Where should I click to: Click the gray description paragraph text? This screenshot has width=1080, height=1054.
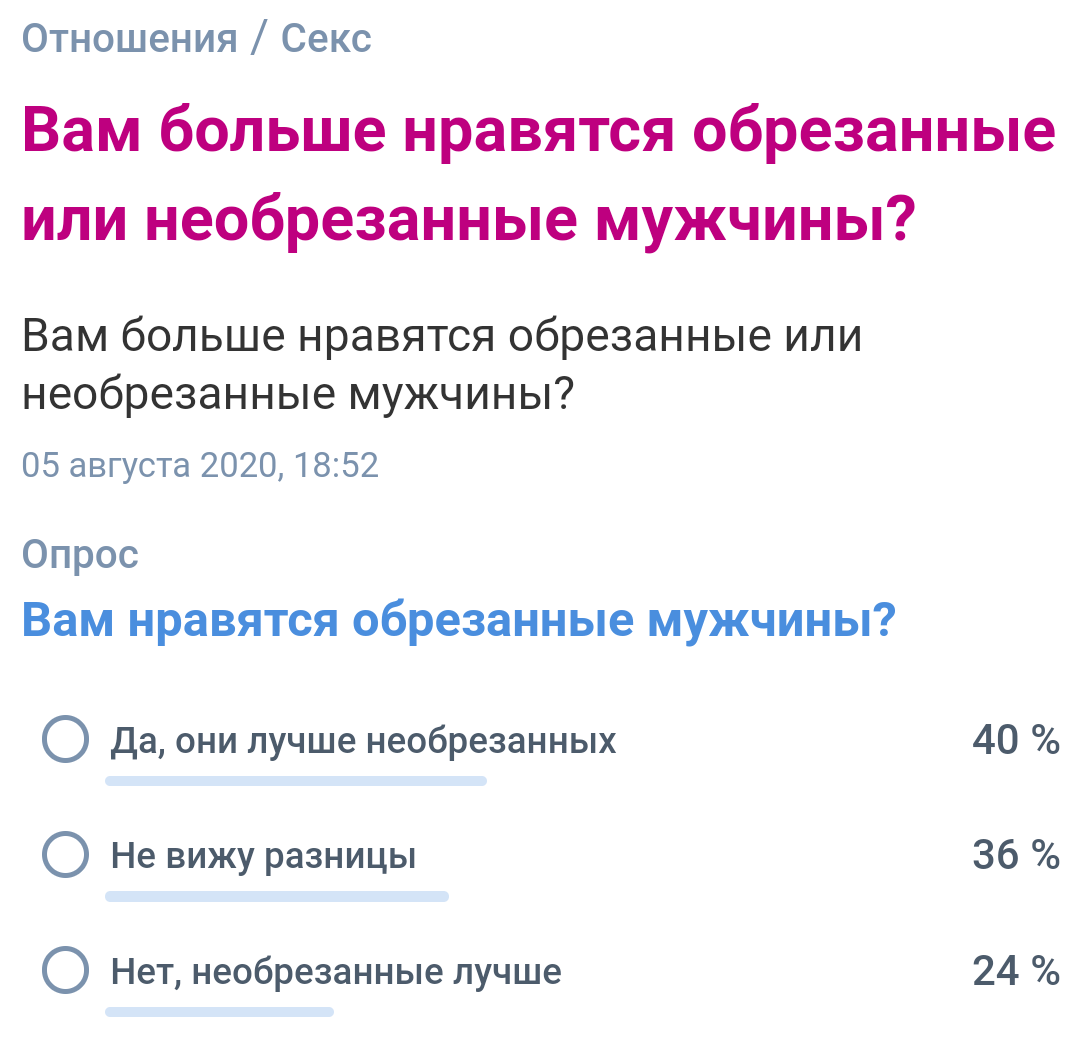click(x=442, y=364)
